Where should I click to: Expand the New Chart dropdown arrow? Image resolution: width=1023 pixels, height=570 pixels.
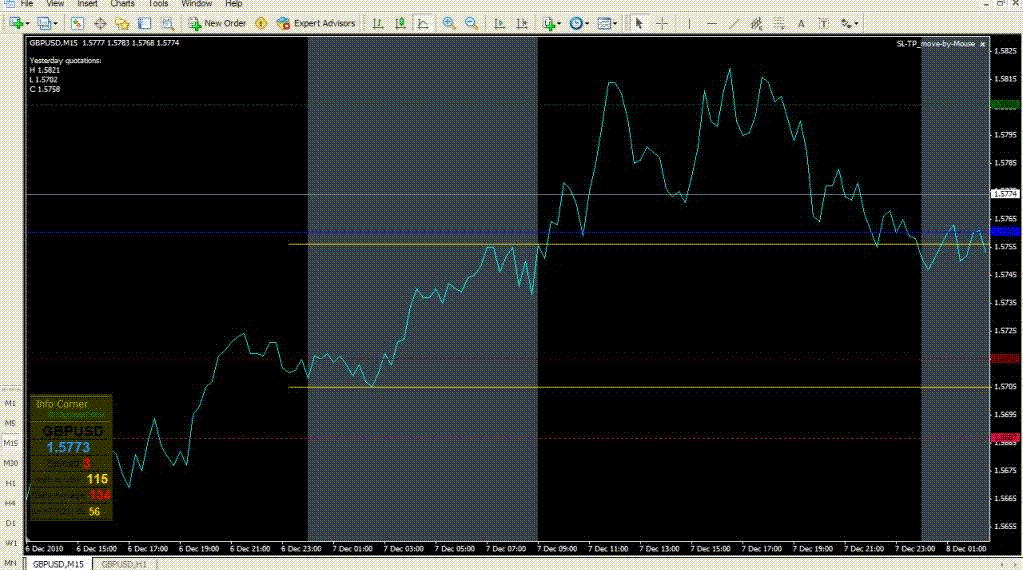click(27, 23)
